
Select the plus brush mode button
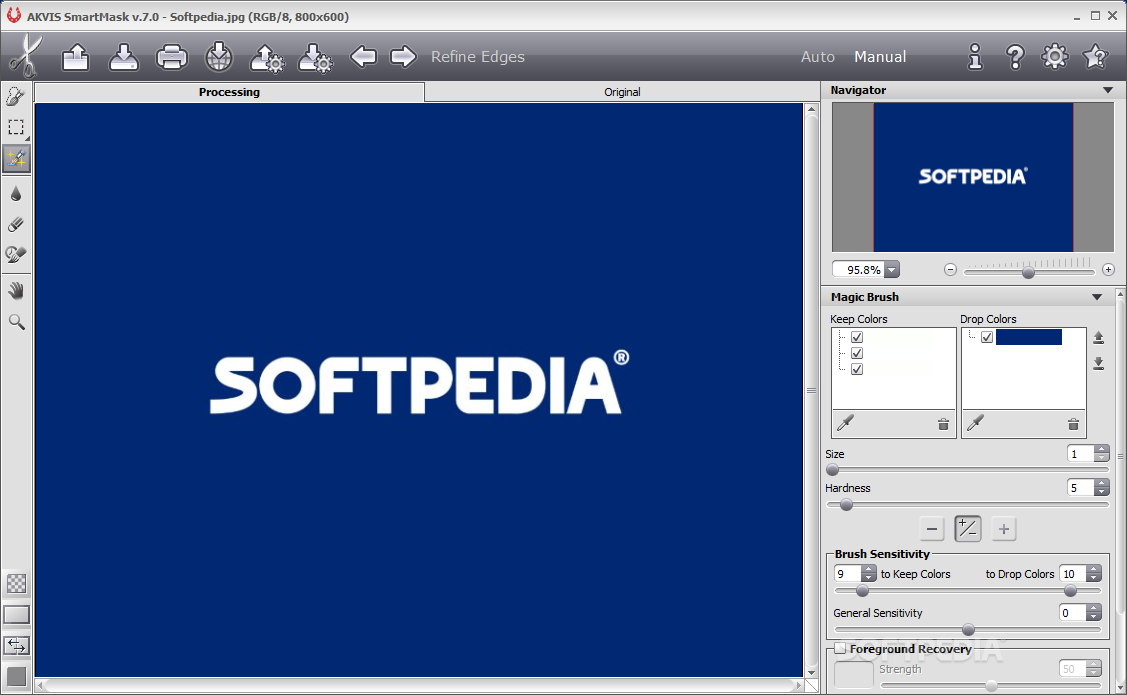1004,529
